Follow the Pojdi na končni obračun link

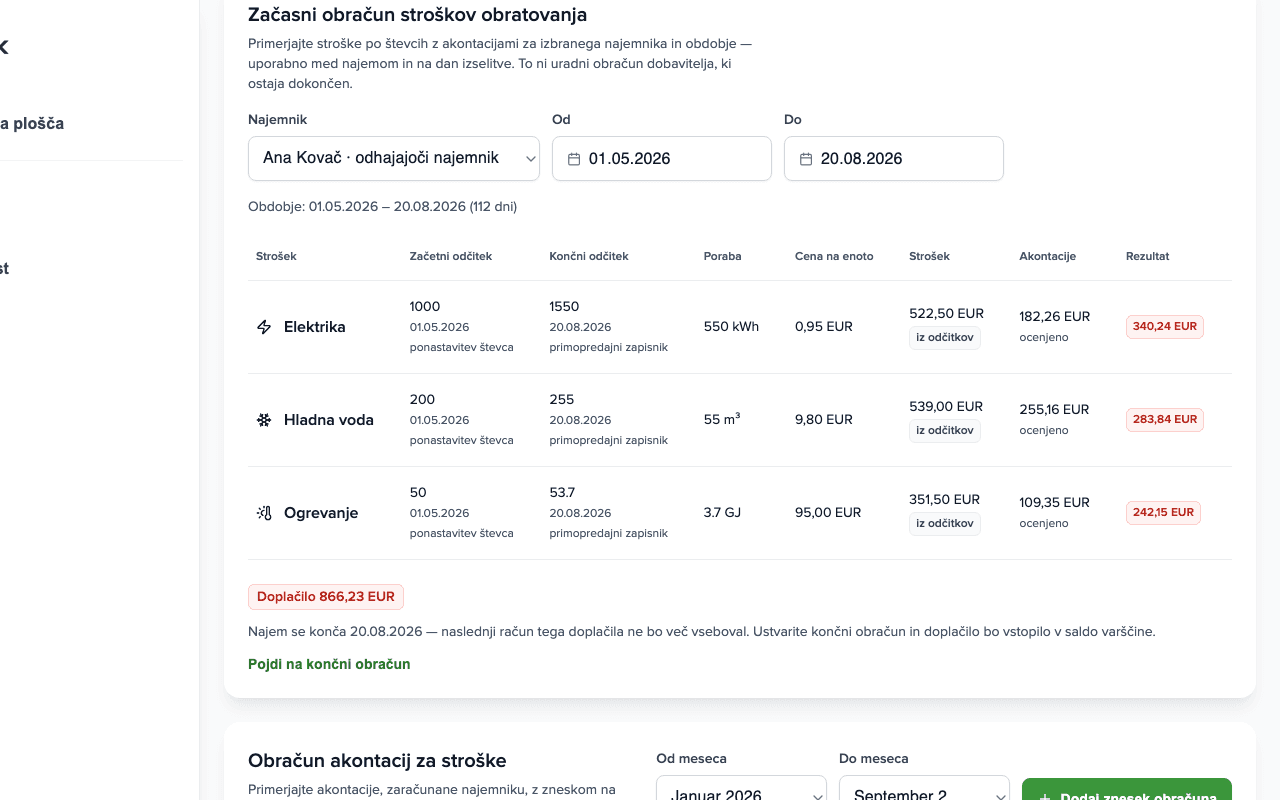[329, 664]
